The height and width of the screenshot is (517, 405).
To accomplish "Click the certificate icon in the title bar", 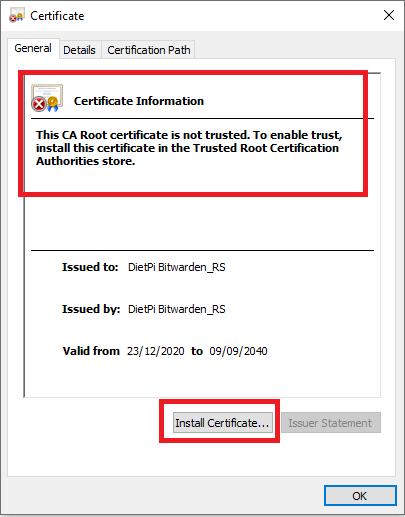I will point(17,15).
